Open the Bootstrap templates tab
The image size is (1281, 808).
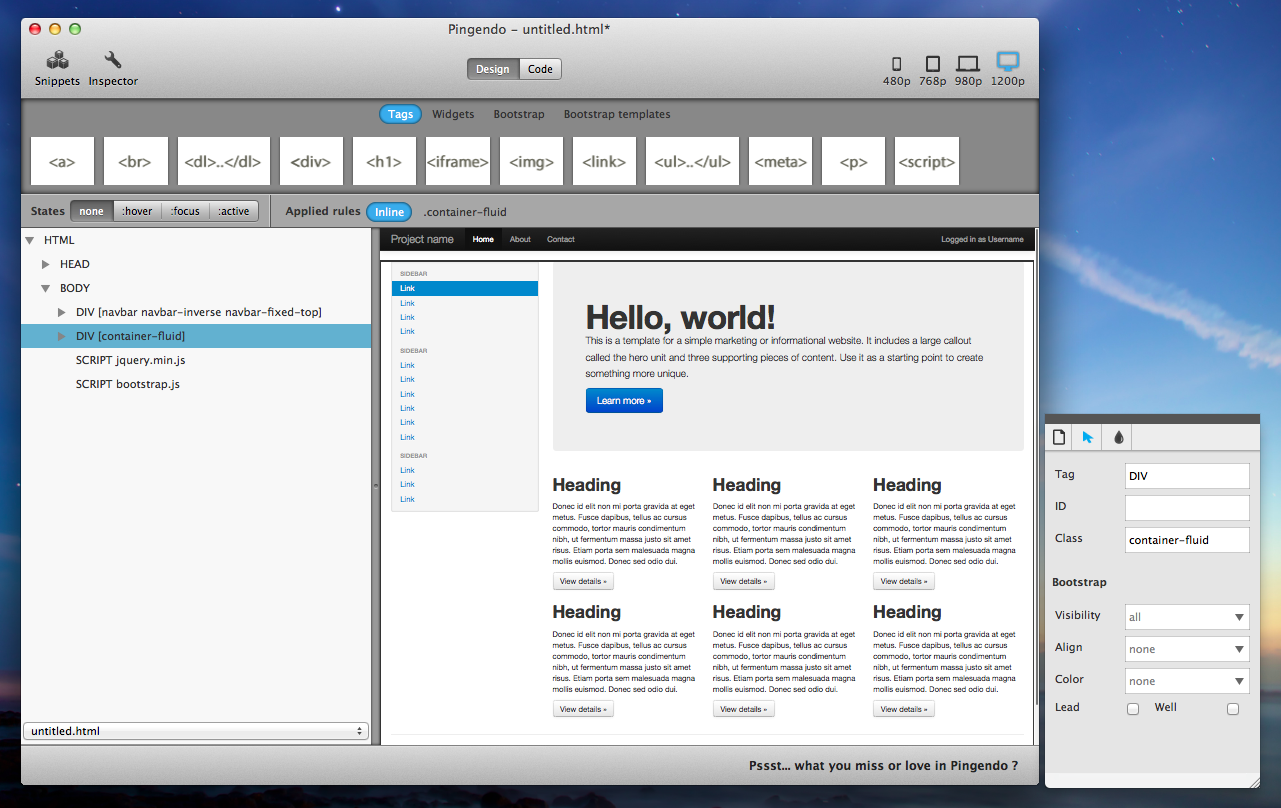pos(617,114)
